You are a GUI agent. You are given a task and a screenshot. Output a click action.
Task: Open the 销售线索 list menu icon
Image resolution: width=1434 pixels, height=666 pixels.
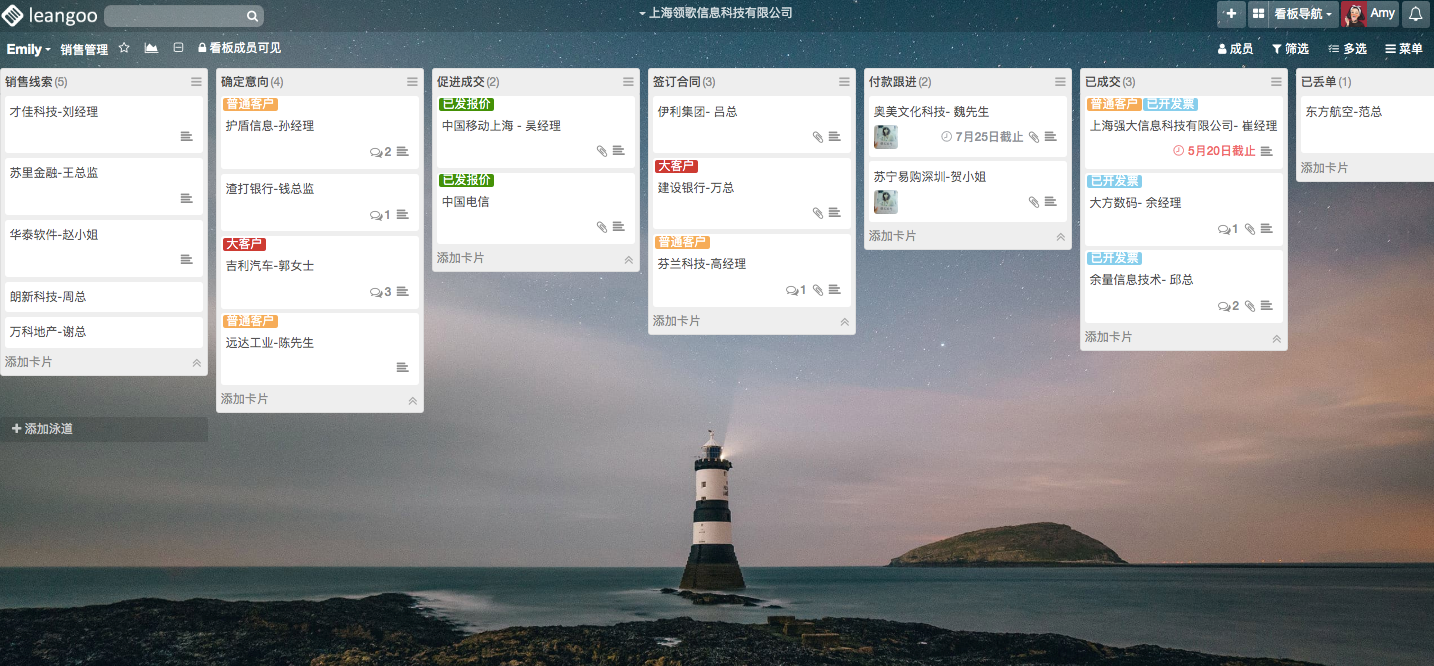pos(196,82)
